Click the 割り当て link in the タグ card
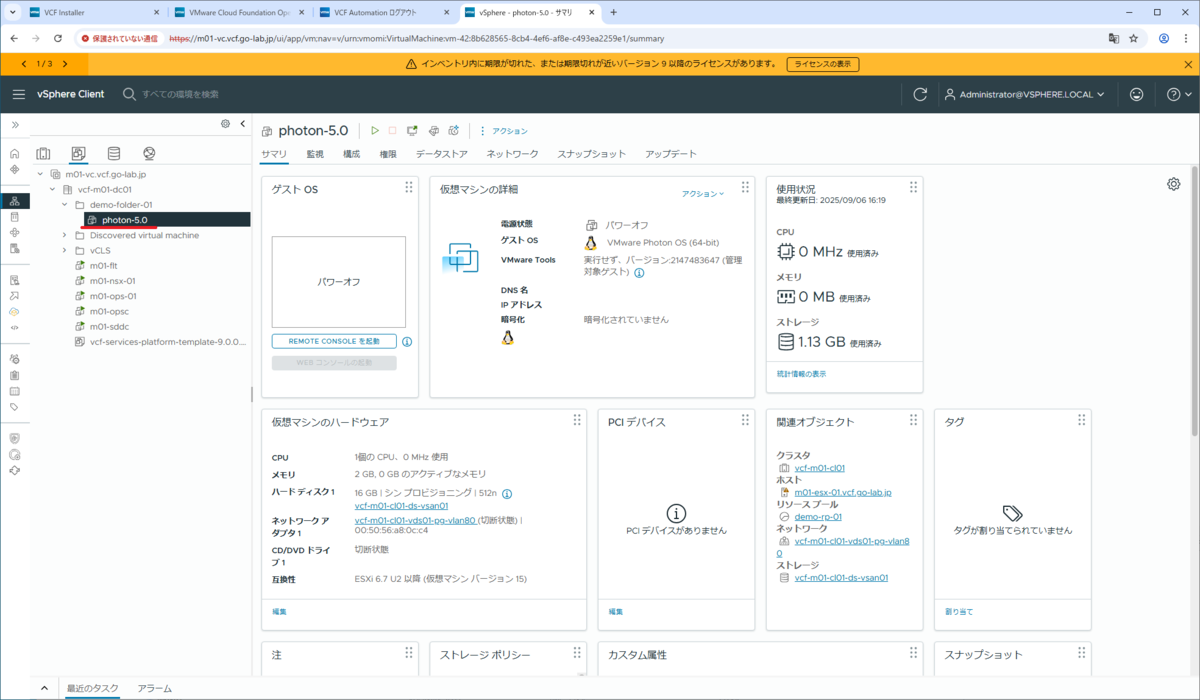The image size is (1200, 700). [x=959, y=611]
